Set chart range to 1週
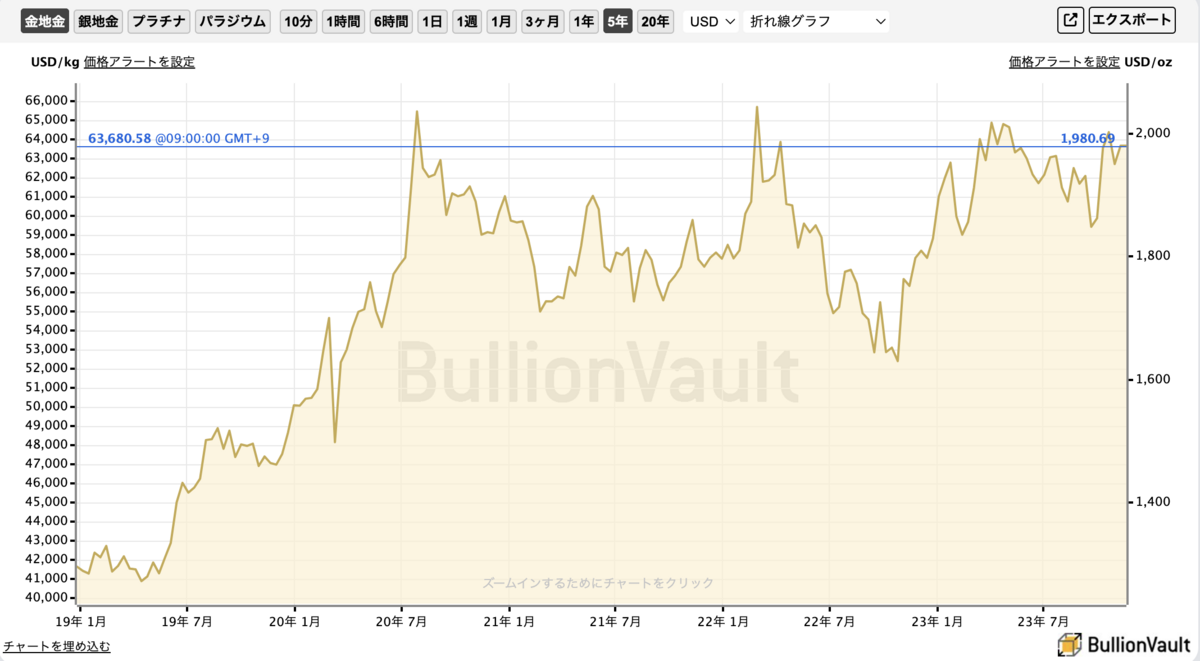 pos(466,21)
